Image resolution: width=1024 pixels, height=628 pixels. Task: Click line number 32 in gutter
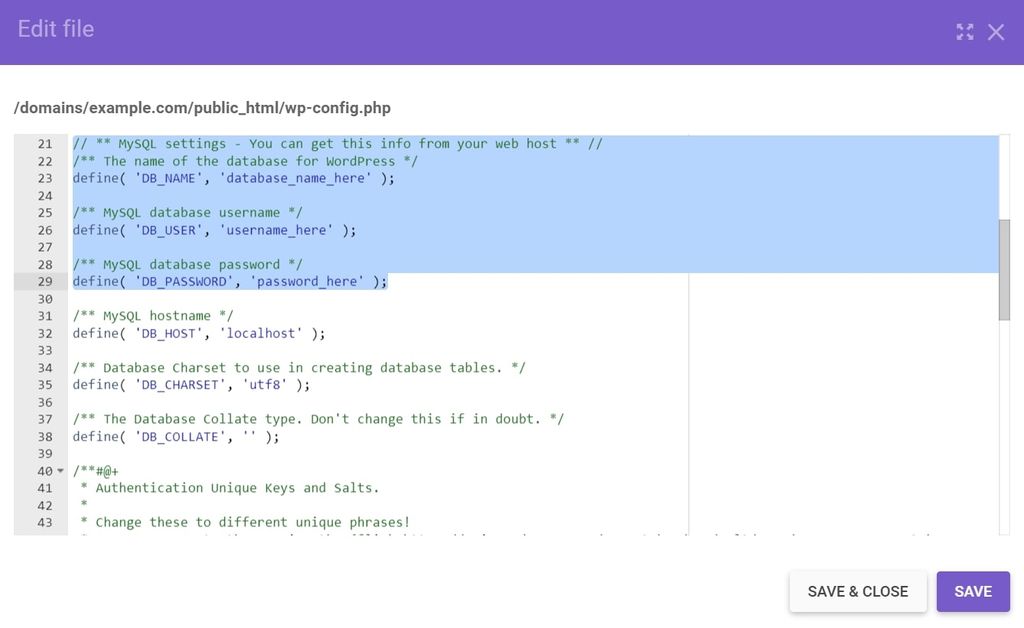(44, 334)
